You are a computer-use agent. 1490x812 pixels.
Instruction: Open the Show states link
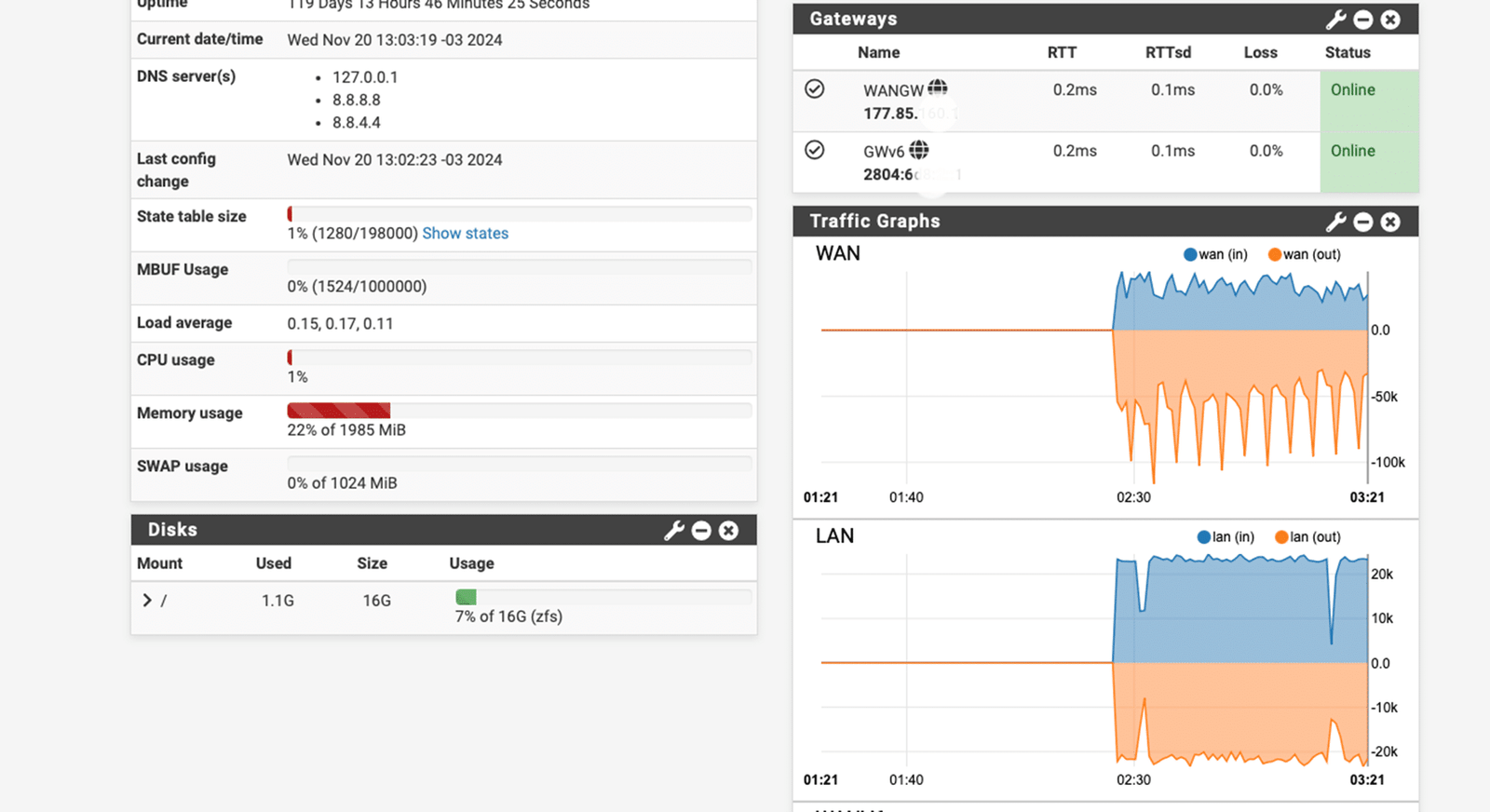(465, 233)
